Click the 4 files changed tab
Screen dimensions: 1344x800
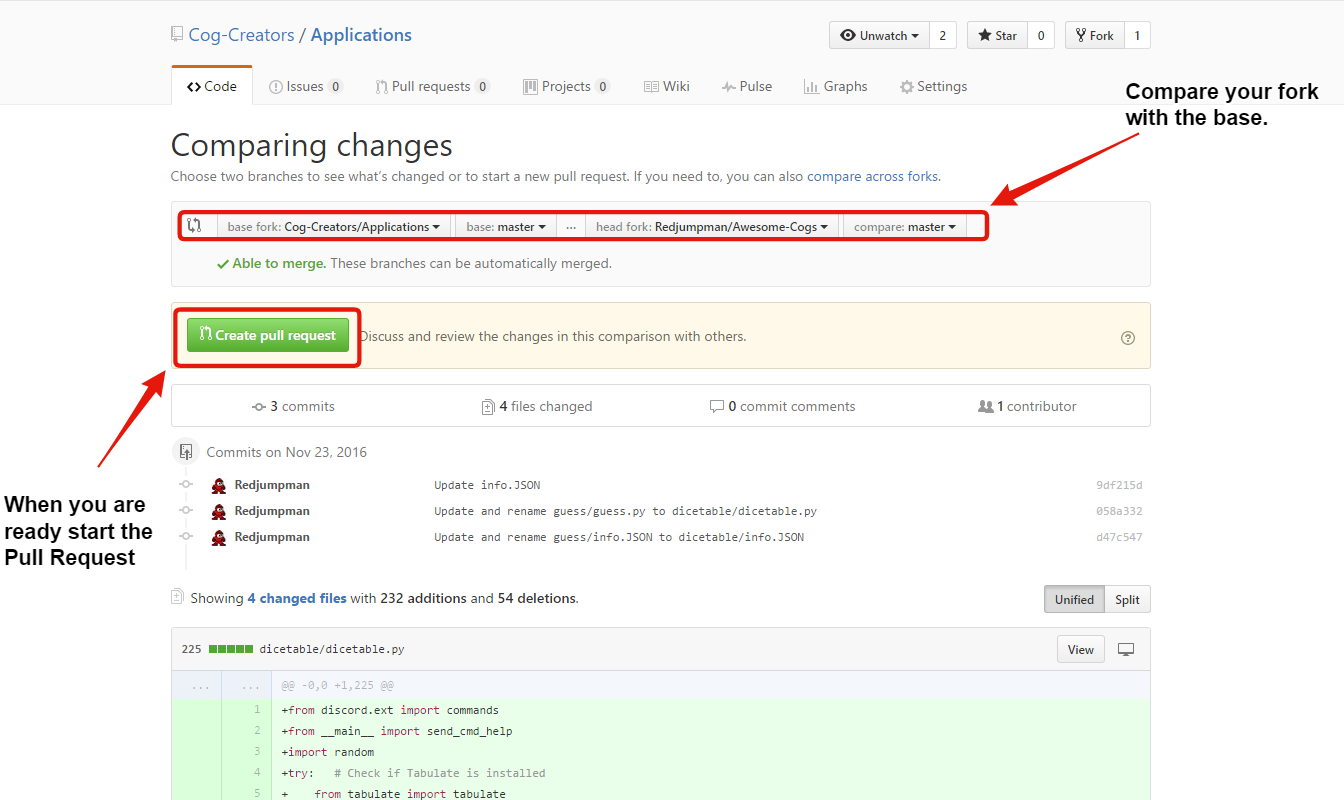point(537,406)
